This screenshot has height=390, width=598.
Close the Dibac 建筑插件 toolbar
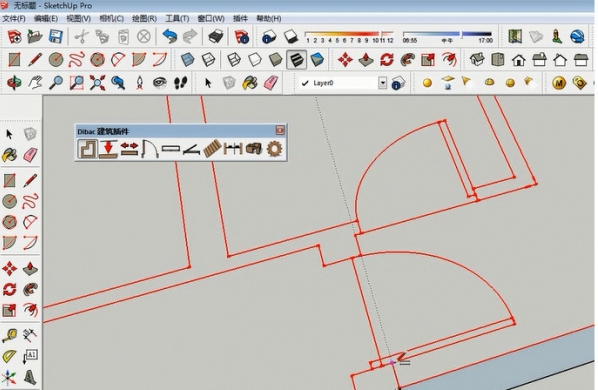[280, 130]
